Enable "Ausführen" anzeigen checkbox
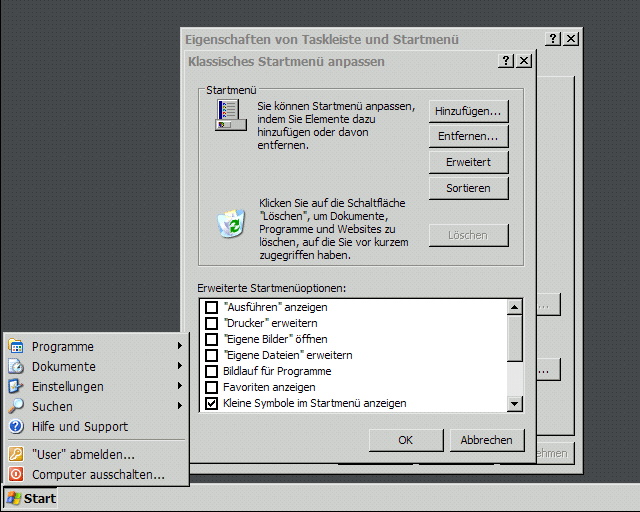This screenshot has height=512, width=640. click(x=211, y=307)
